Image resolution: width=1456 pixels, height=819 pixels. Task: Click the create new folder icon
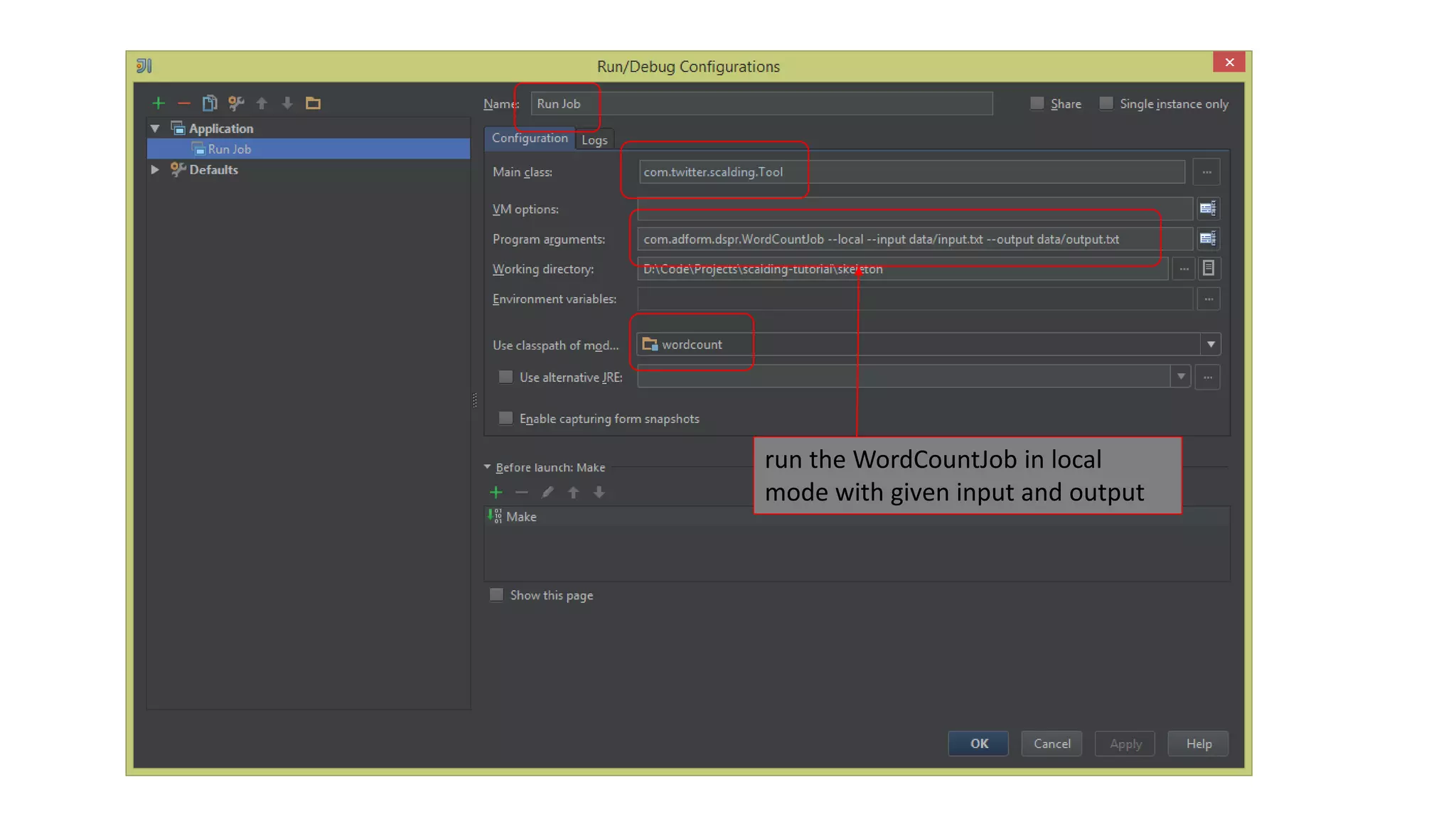pyautogui.click(x=313, y=104)
